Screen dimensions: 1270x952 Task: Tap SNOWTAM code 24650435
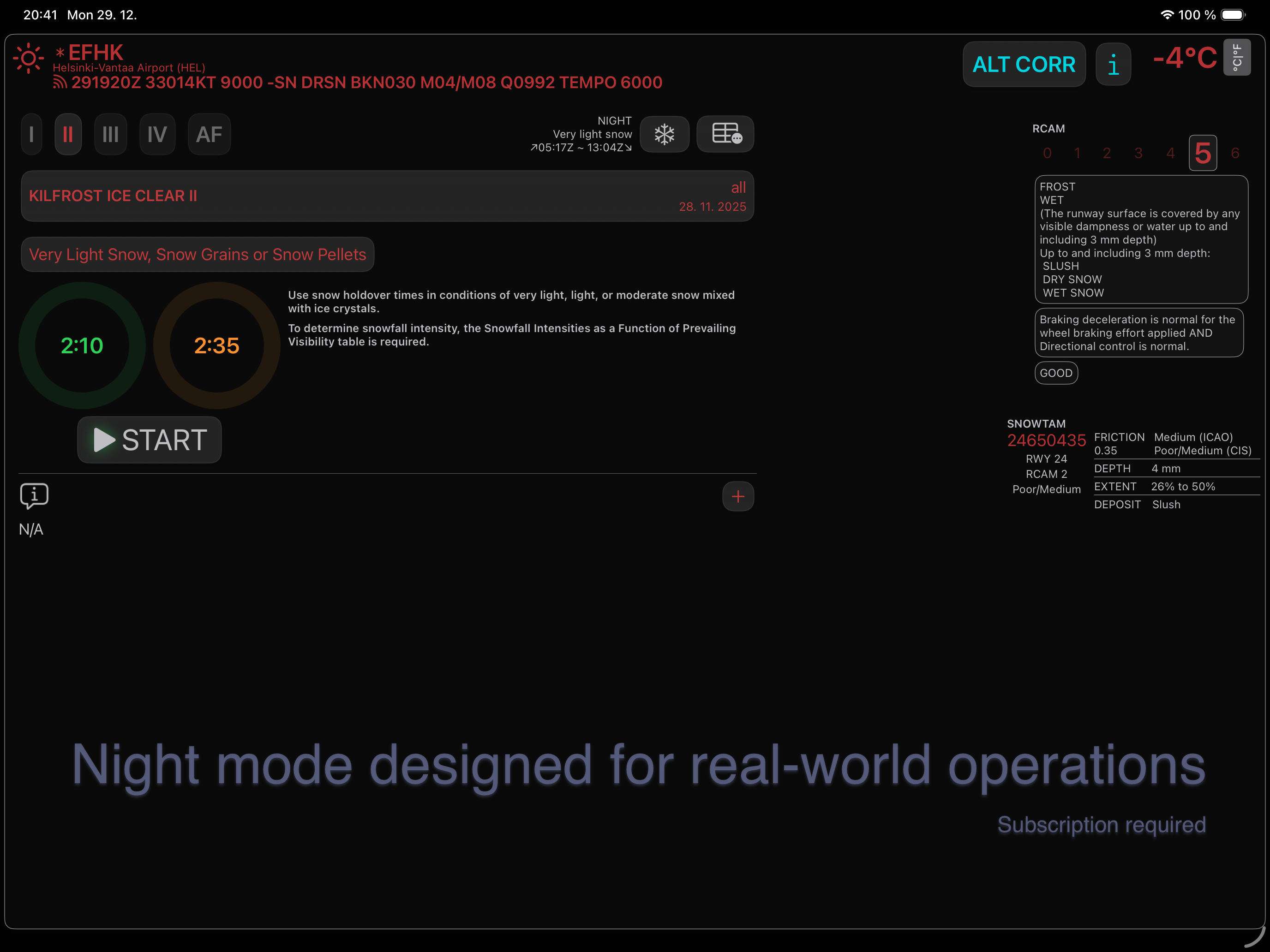point(1047,440)
